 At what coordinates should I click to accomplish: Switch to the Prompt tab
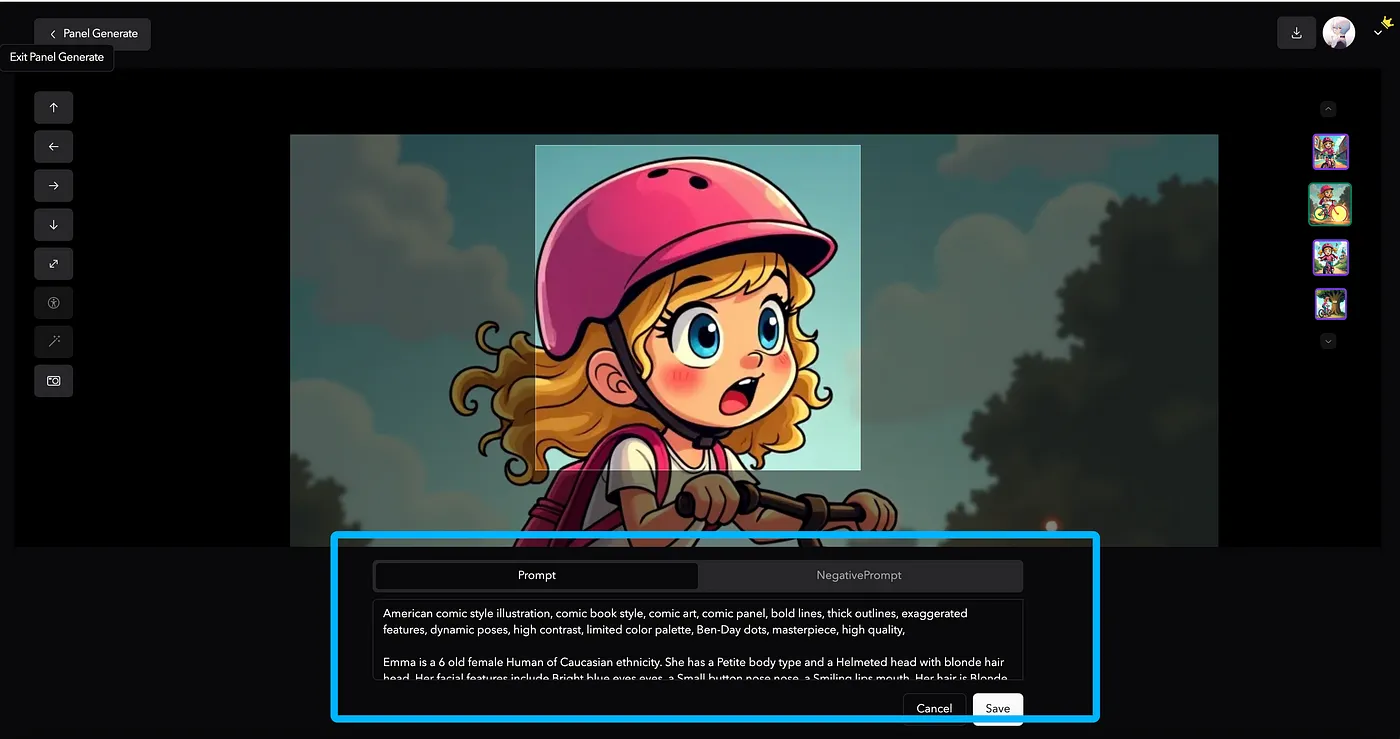[x=537, y=575]
